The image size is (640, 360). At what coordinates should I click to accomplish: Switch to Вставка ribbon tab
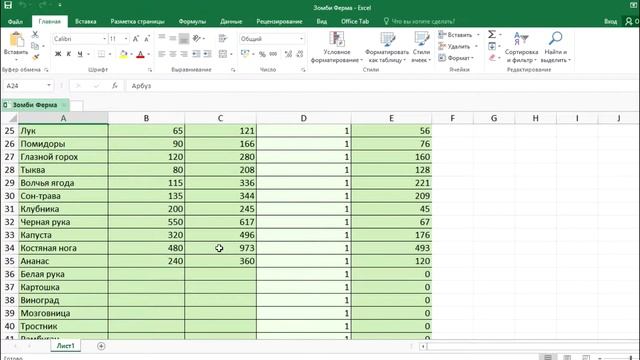[85, 21]
